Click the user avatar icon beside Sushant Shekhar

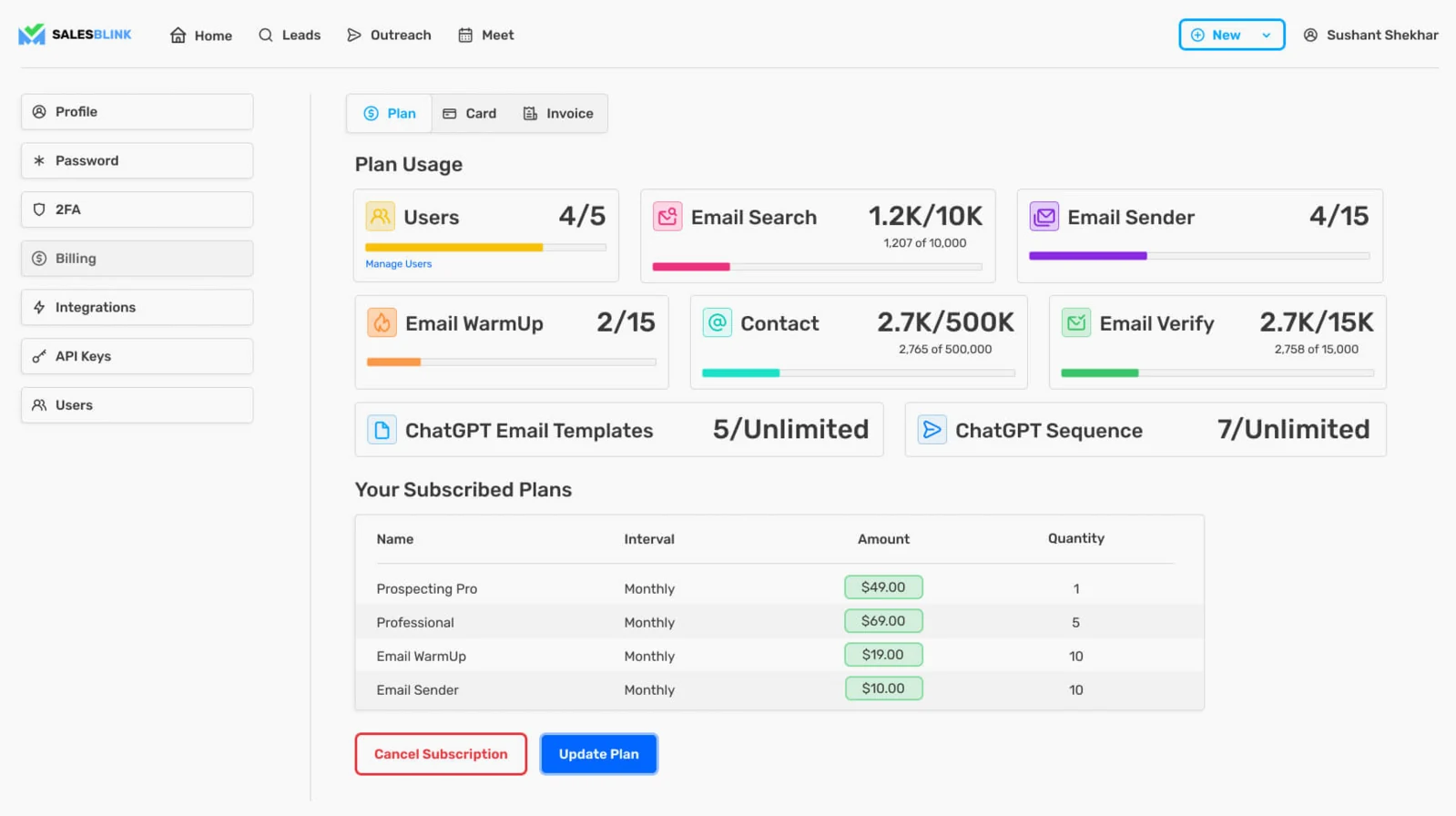[1310, 35]
